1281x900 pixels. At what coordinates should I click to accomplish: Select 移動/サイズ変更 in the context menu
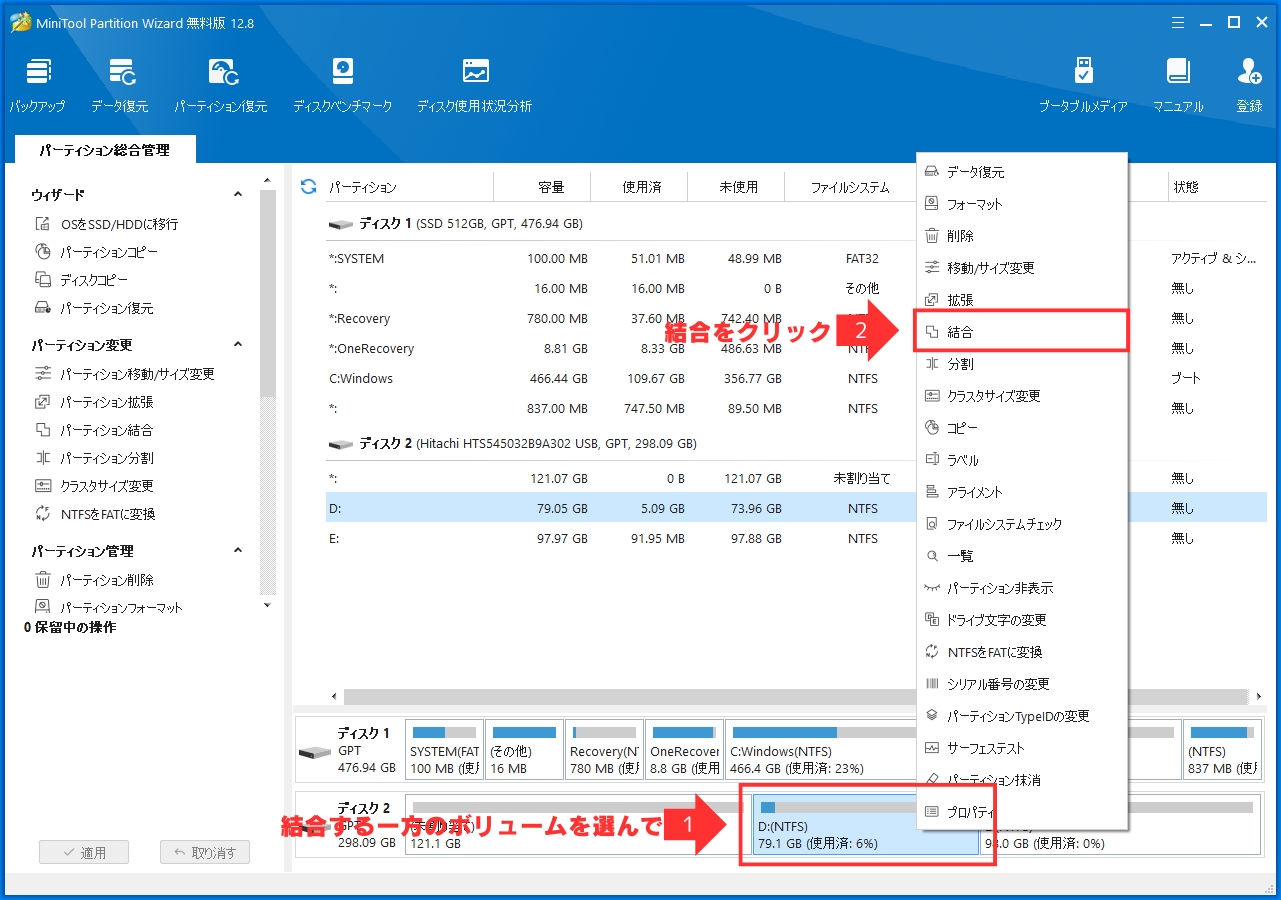(x=1022, y=268)
